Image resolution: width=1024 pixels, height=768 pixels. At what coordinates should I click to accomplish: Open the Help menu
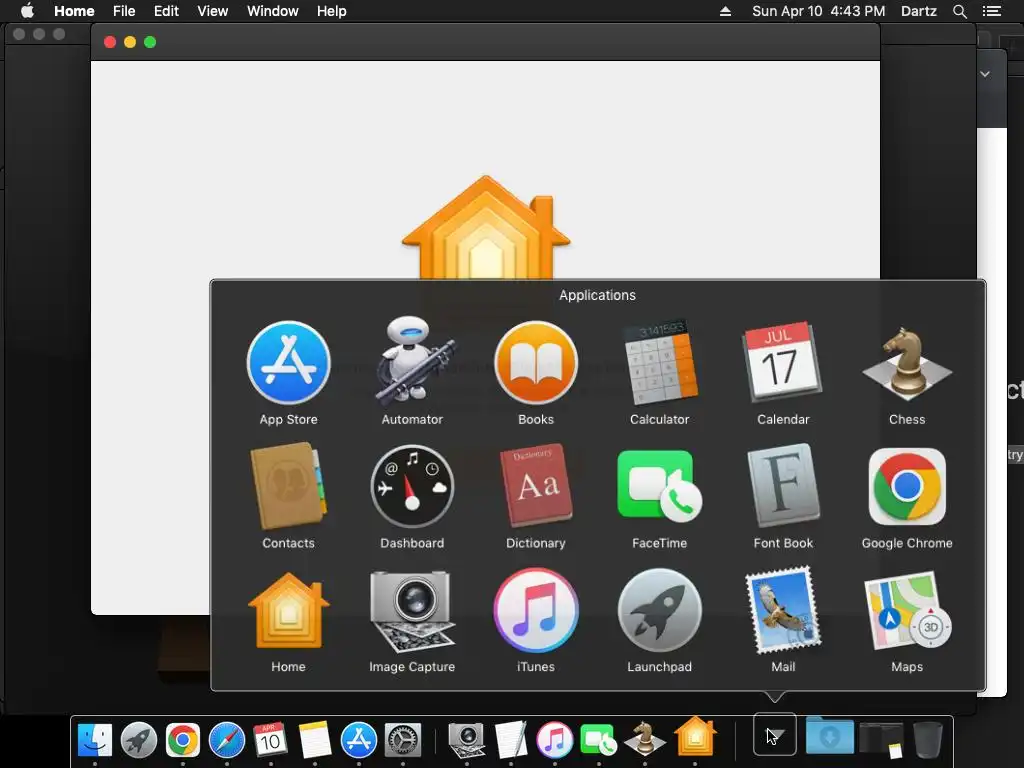(331, 11)
